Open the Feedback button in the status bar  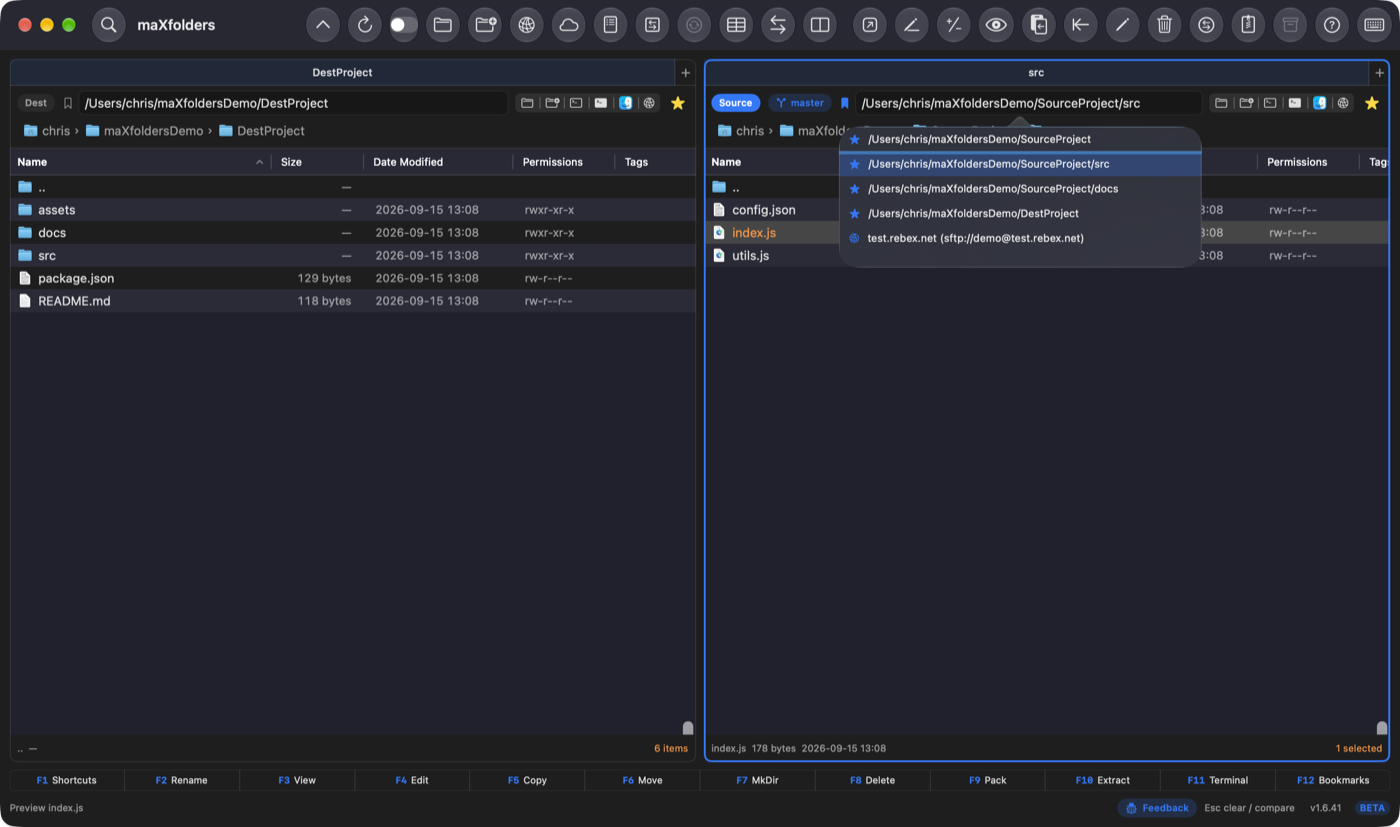1157,808
